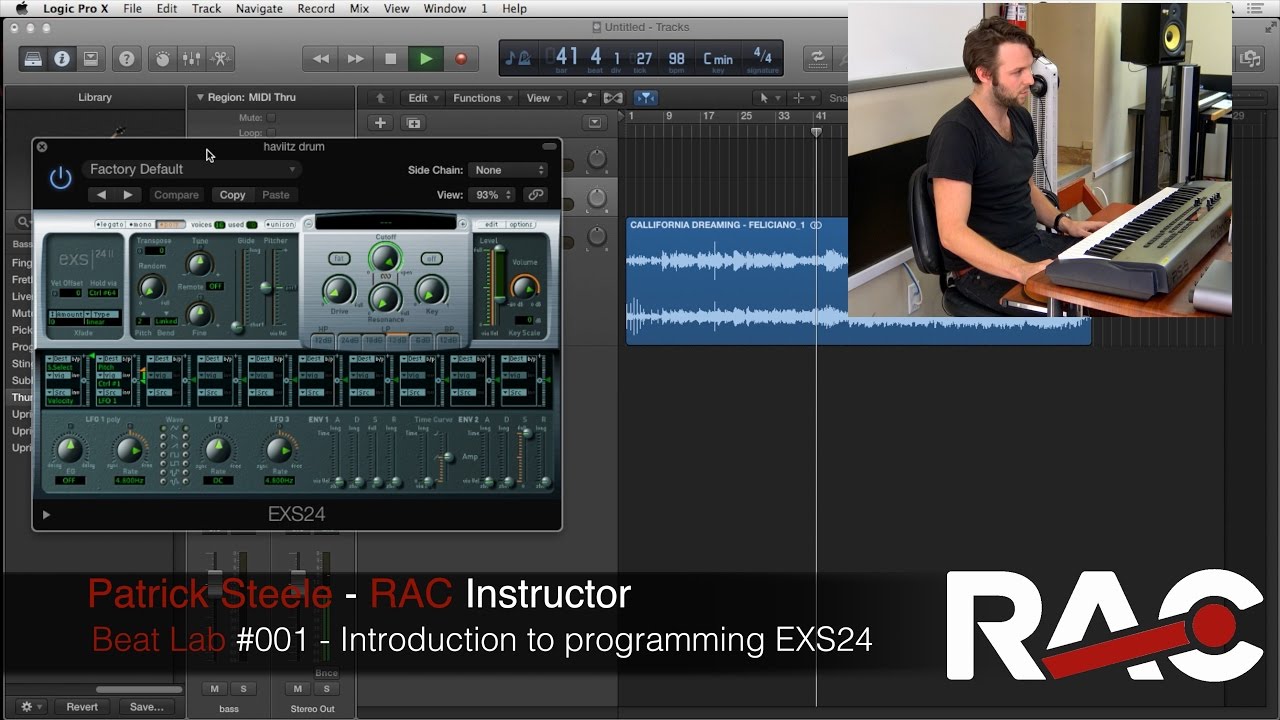The height and width of the screenshot is (720, 1280).
Task: Collapse the Region: MIDI Thru triangle
Action: [199, 97]
